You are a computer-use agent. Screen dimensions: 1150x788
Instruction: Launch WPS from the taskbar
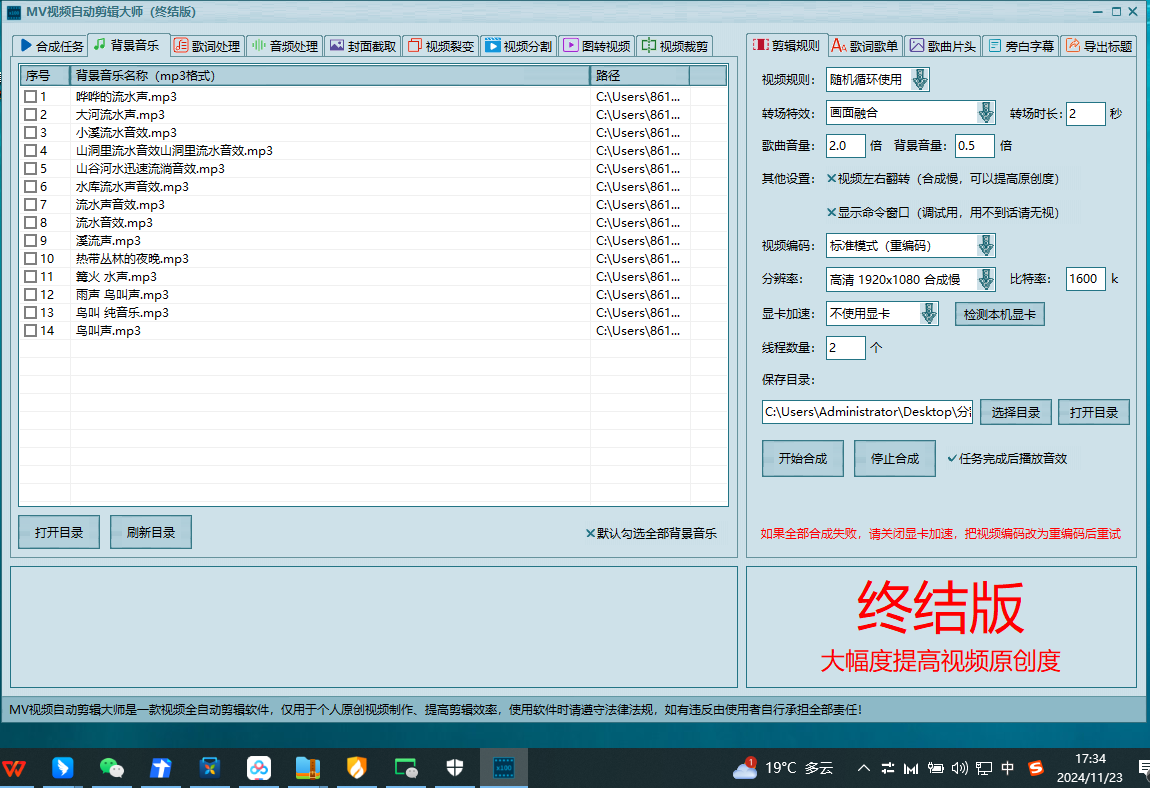[15, 768]
